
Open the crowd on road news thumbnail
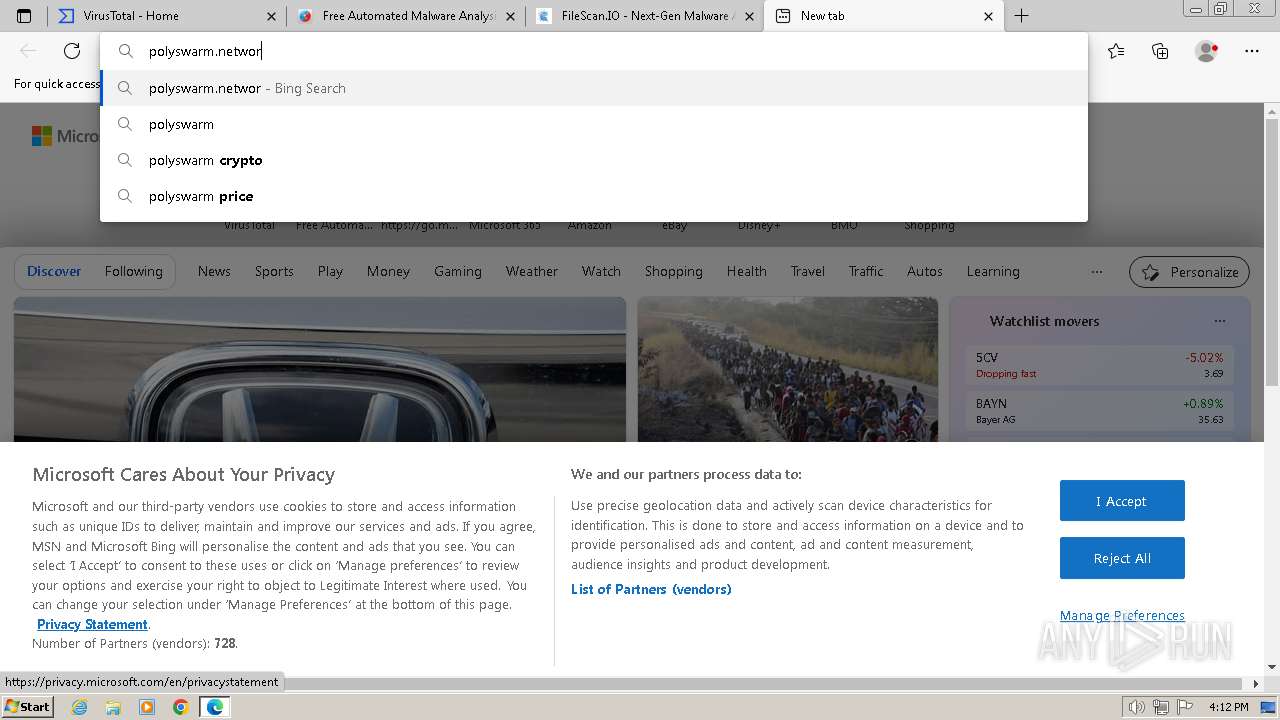point(788,369)
